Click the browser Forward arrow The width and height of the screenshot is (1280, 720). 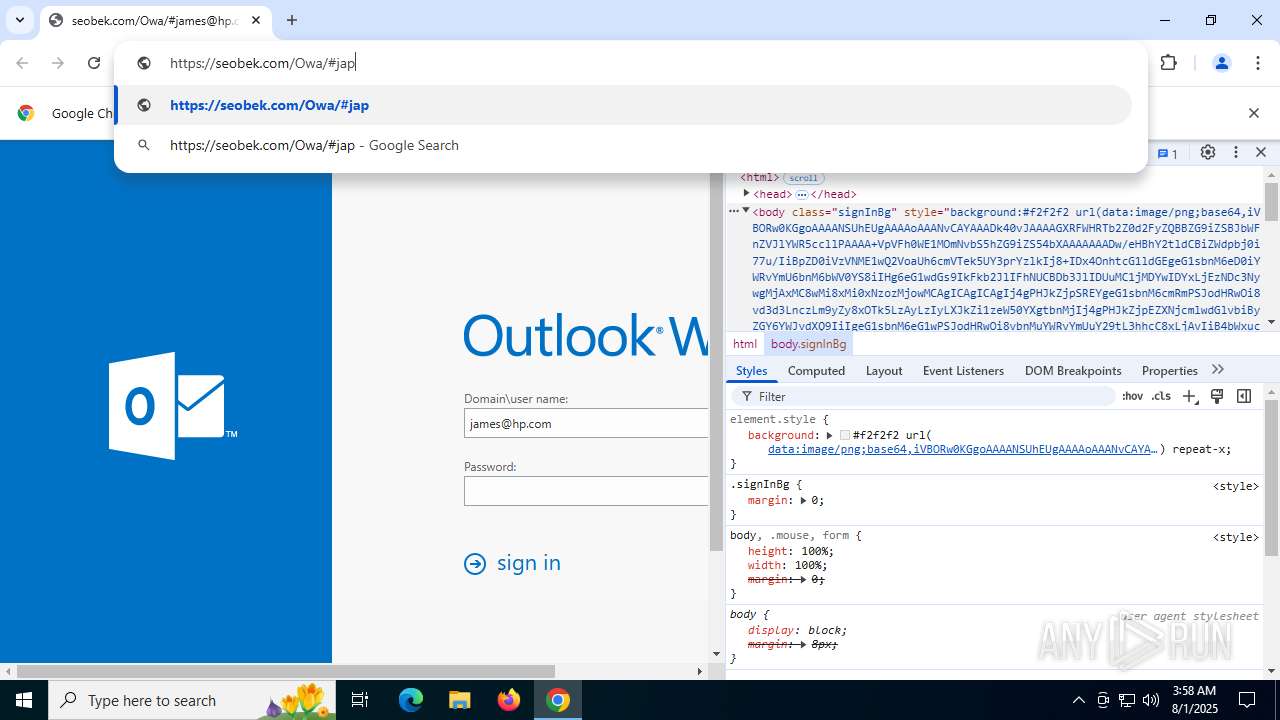(x=58, y=63)
